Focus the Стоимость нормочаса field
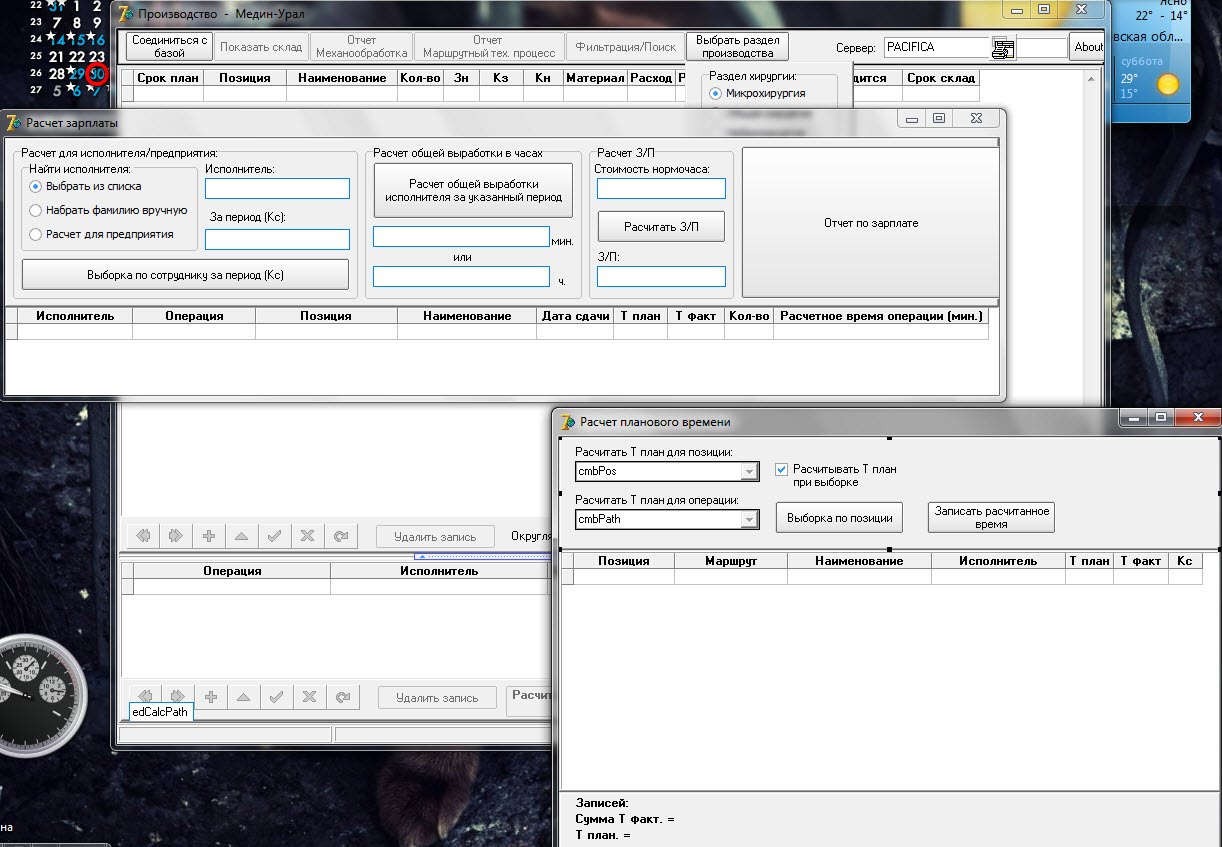Screen dimensions: 1222x847 click(661, 189)
